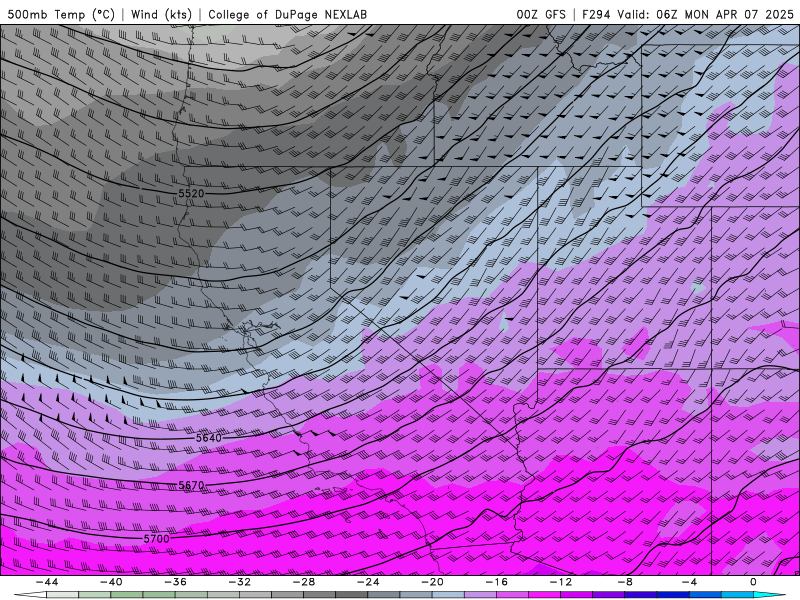Click the -12 colorbar tick label
This screenshot has width=800, height=600.
561,582
